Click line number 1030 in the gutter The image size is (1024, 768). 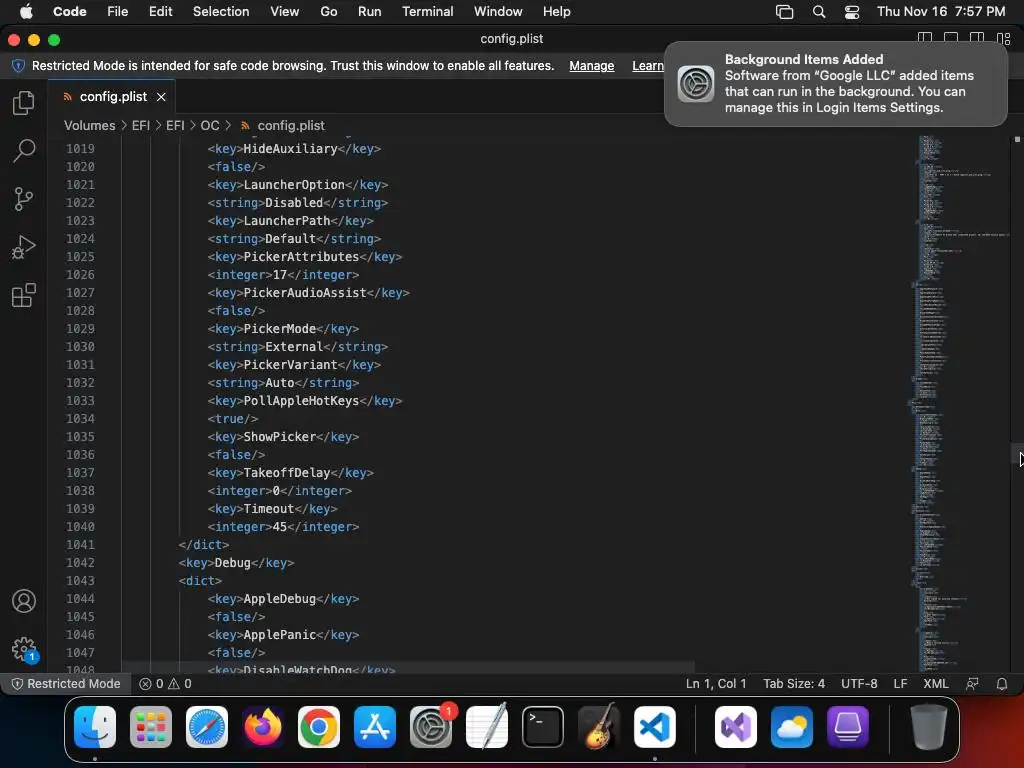80,347
